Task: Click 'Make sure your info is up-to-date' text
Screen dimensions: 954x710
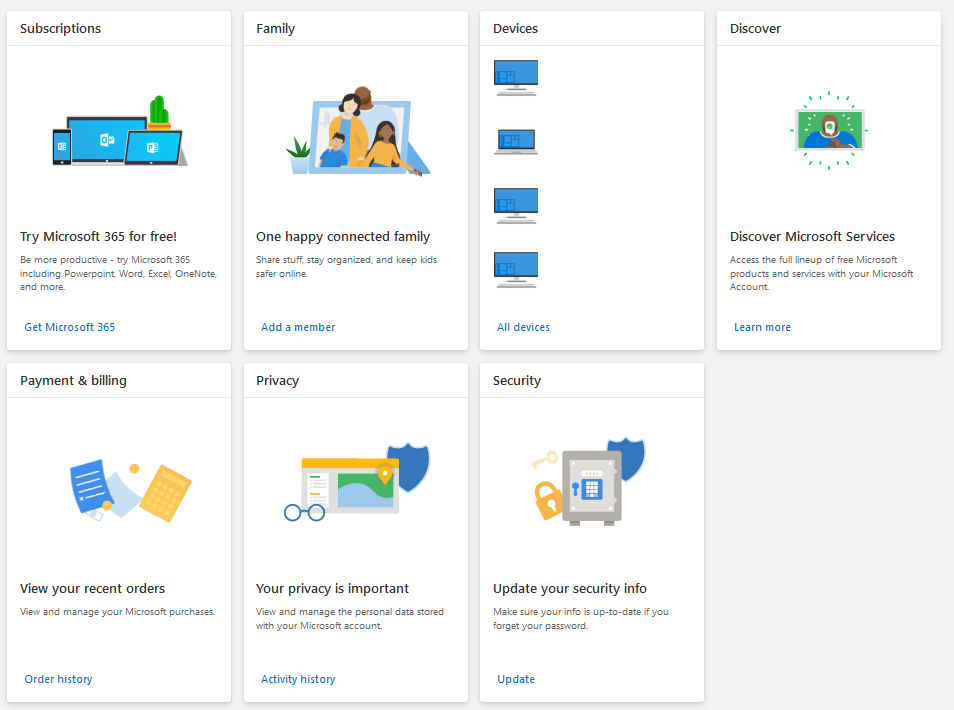Action: 580,619
